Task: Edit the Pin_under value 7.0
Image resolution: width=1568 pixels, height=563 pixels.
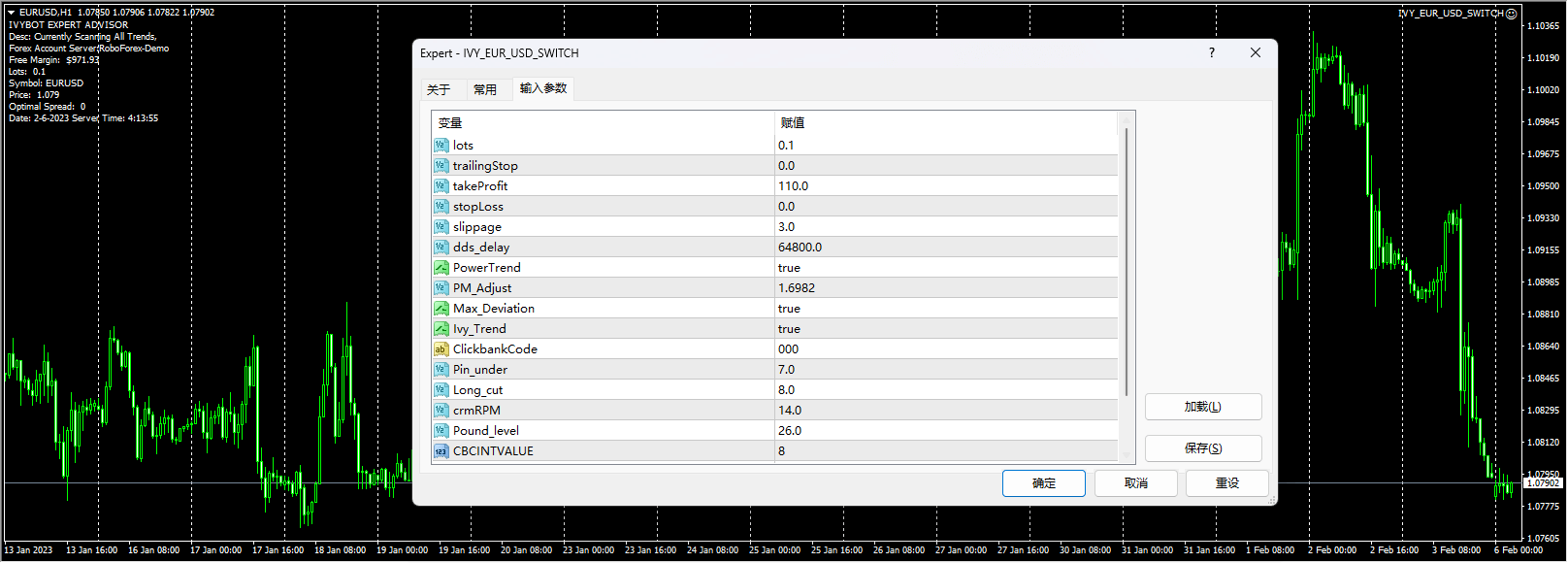Action: point(946,369)
